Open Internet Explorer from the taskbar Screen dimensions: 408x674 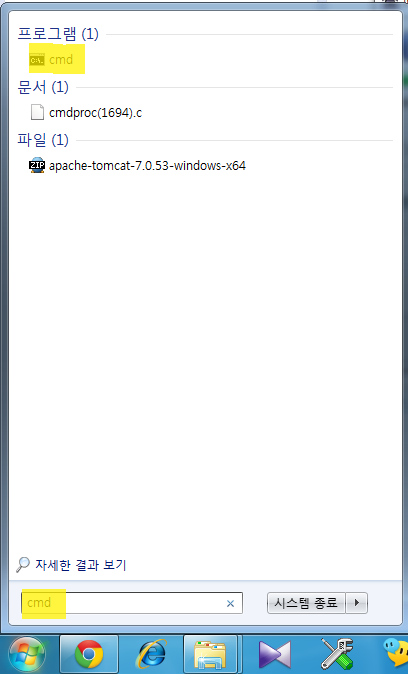click(x=151, y=654)
